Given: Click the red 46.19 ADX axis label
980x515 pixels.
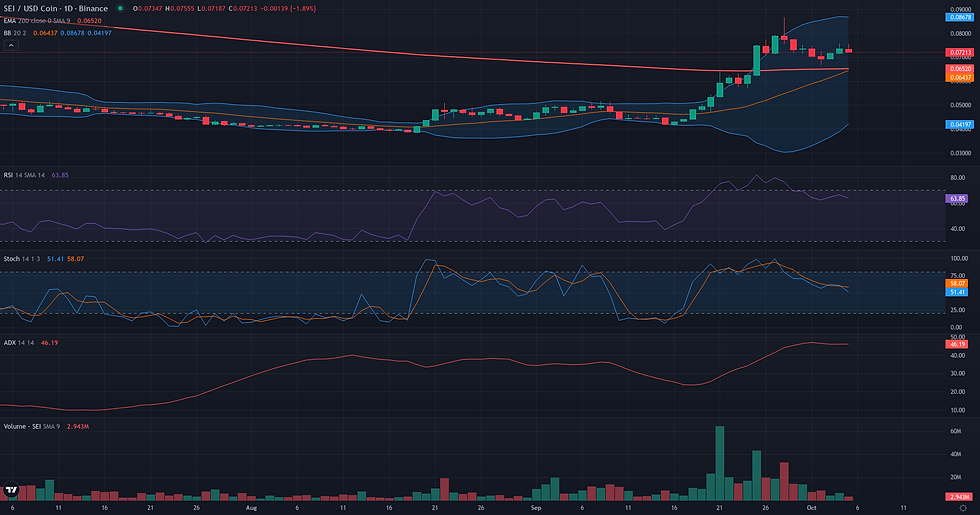Looking at the screenshot, I should coord(957,344).
